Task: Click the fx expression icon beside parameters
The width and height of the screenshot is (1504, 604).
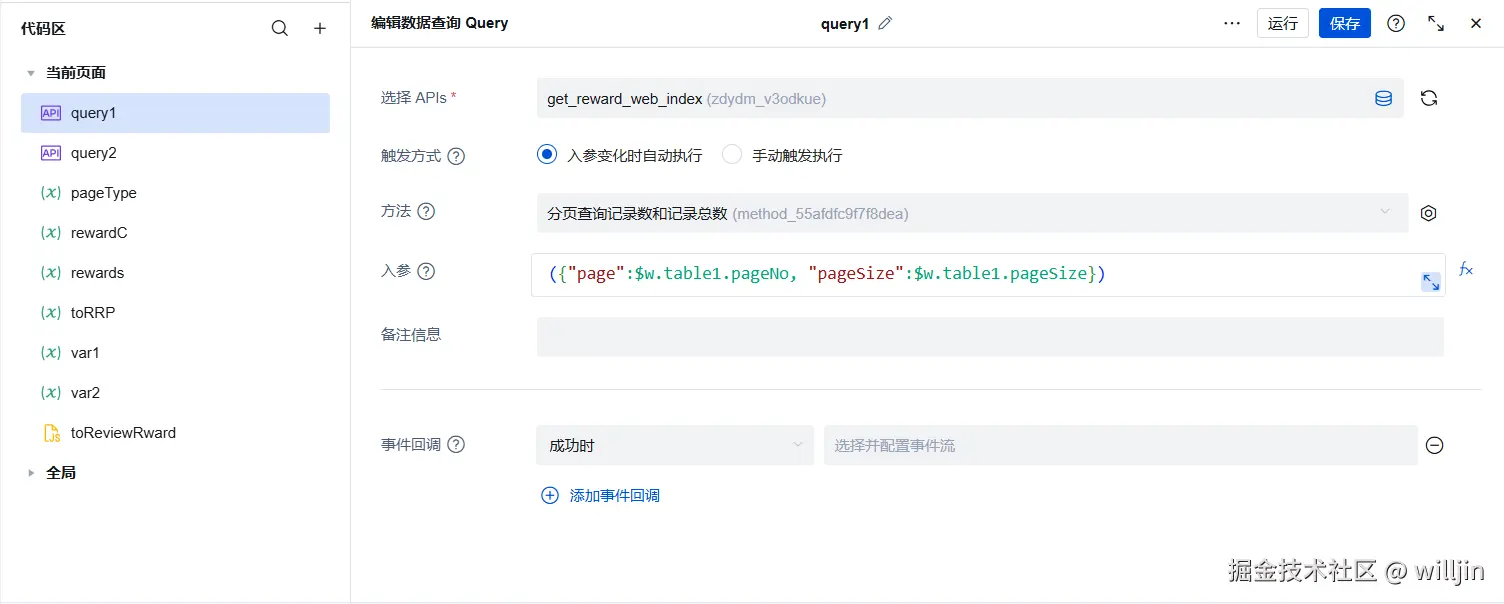Action: click(1466, 269)
